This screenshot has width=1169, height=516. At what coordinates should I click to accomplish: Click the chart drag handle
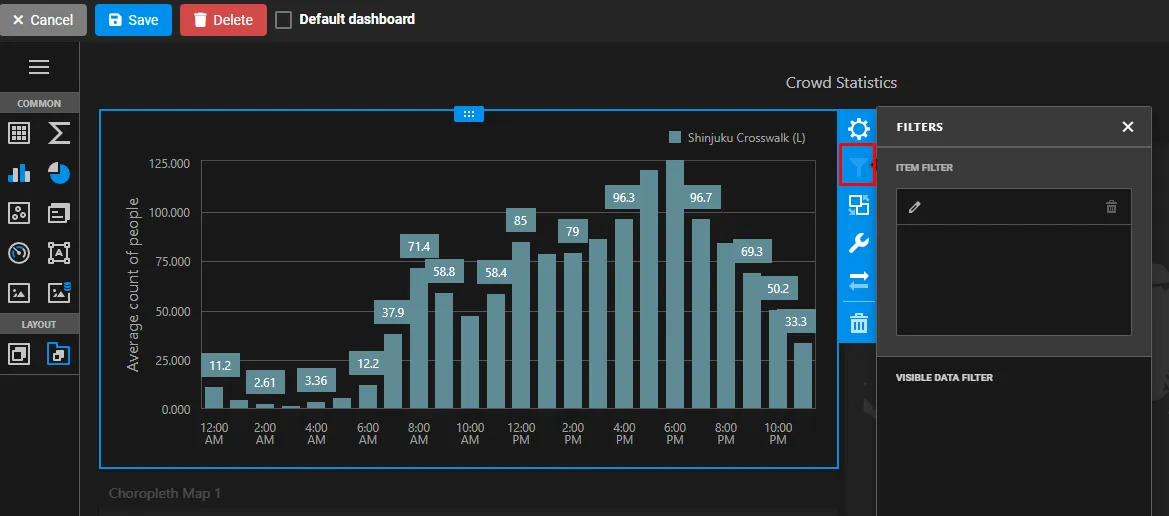tap(469, 114)
